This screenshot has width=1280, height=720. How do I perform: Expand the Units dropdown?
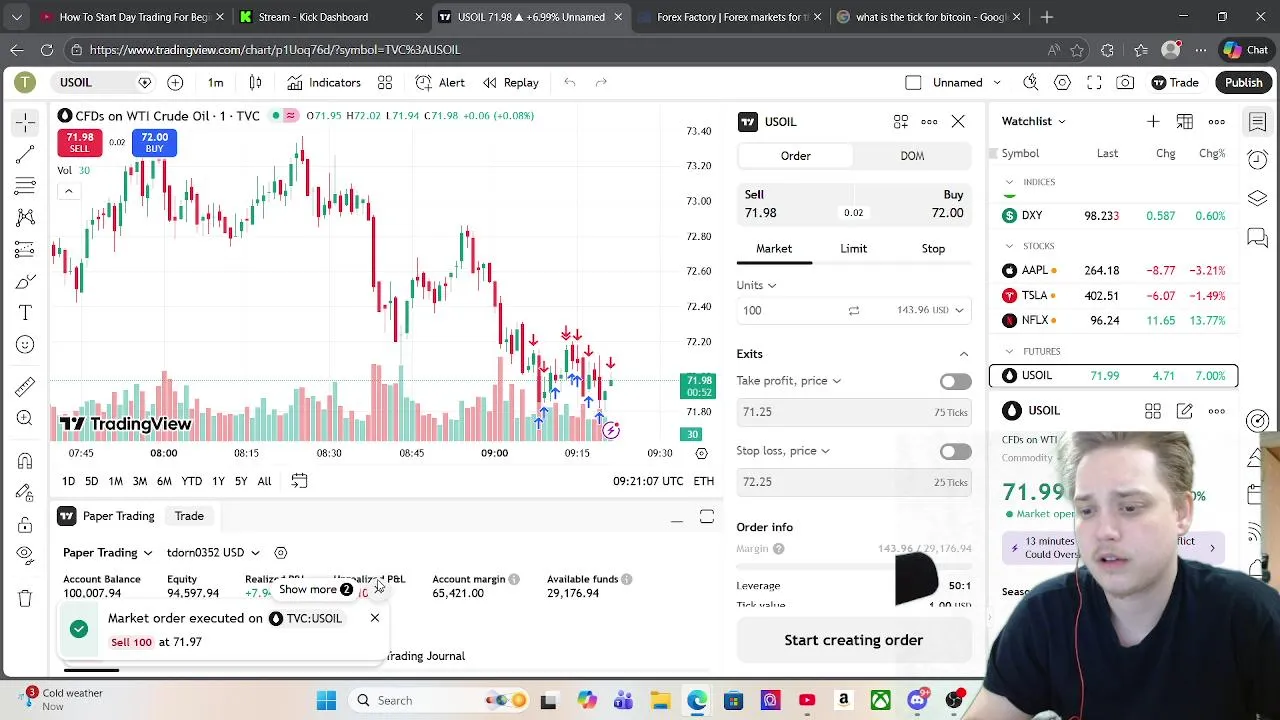(757, 285)
